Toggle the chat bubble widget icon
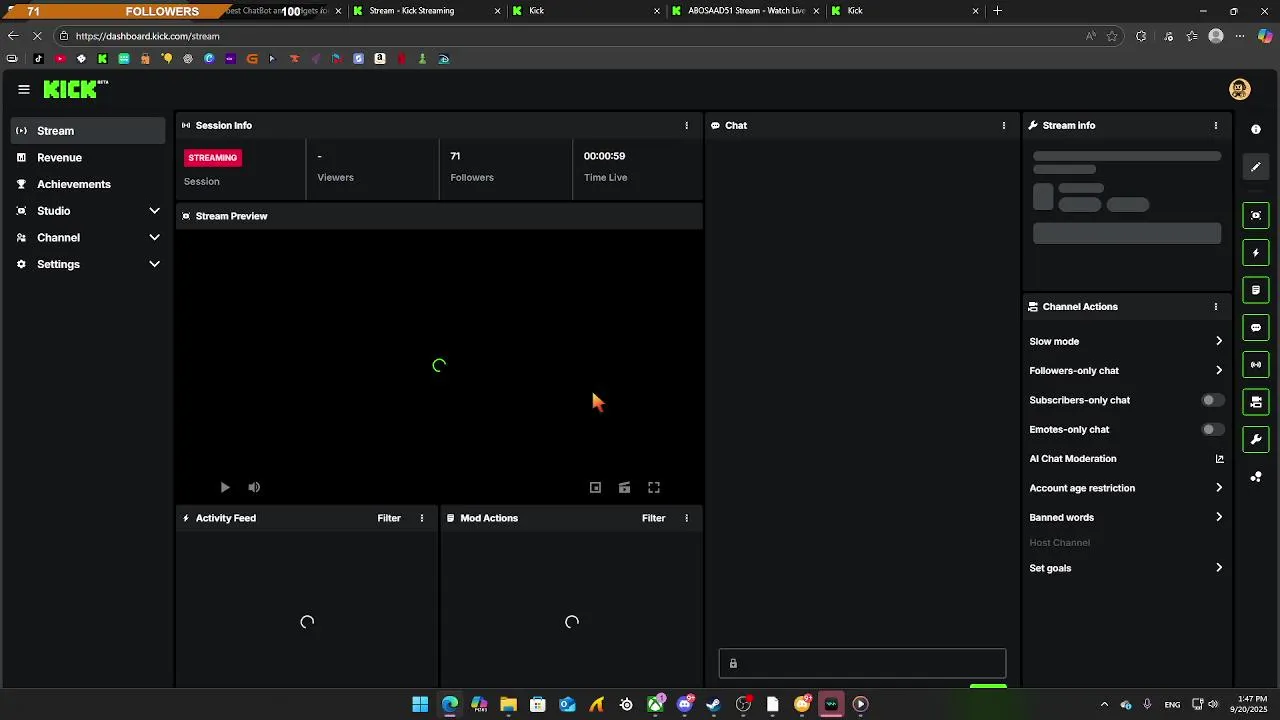 [x=1256, y=328]
